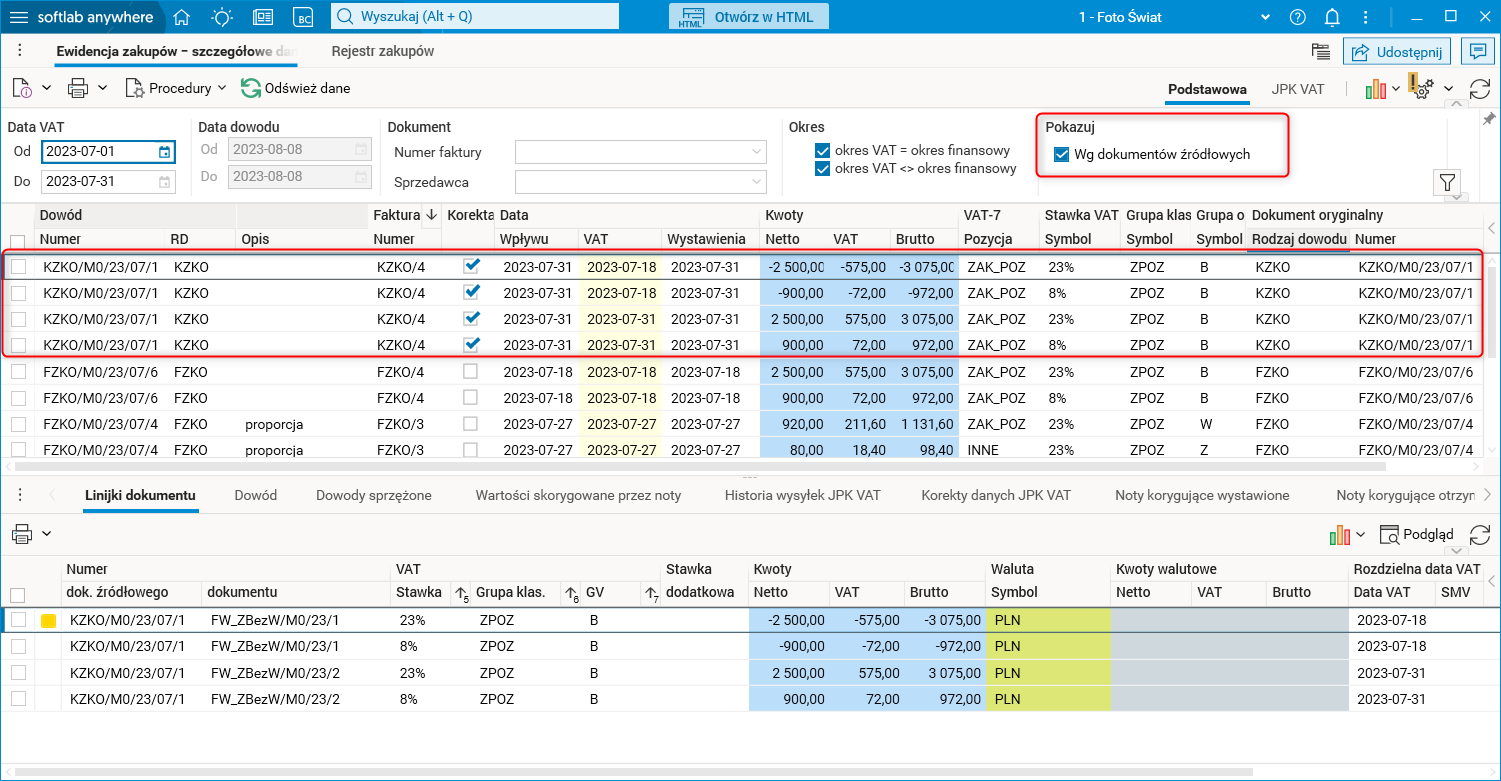
Task: Click the yellow marker on first document line
Action: 47,621
